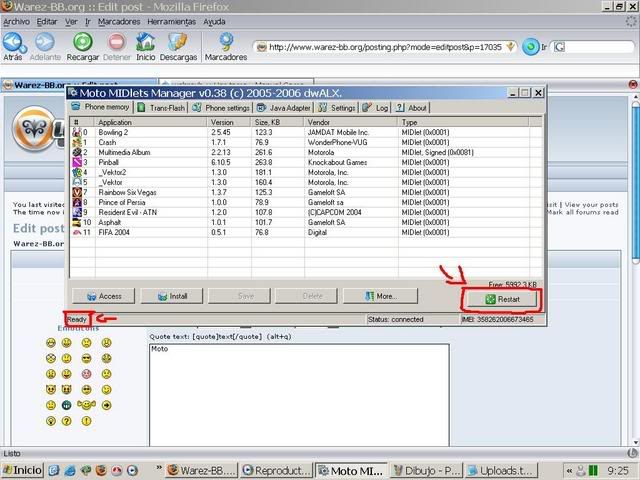Click the Delete button
Viewport: 640px width, 480px height.
[307, 296]
